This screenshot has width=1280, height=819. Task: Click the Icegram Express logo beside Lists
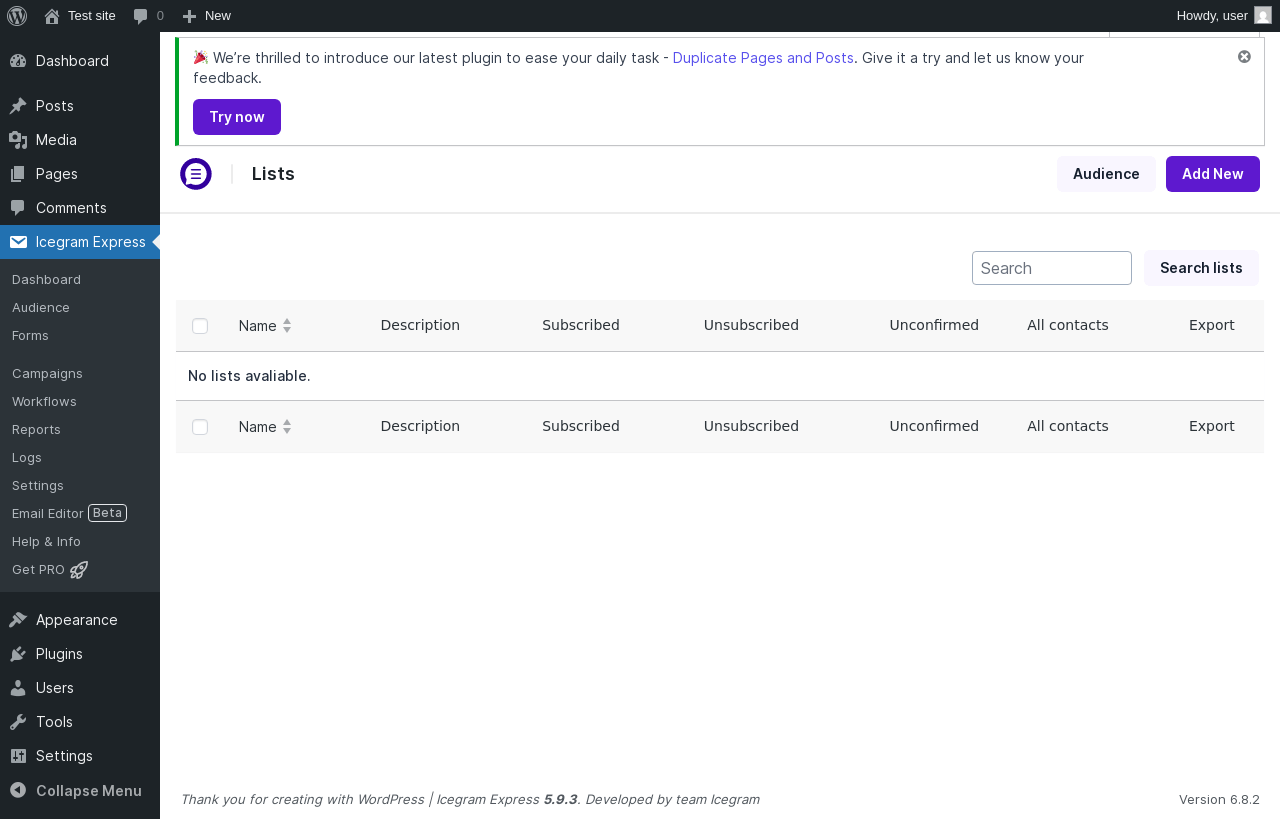click(x=196, y=174)
